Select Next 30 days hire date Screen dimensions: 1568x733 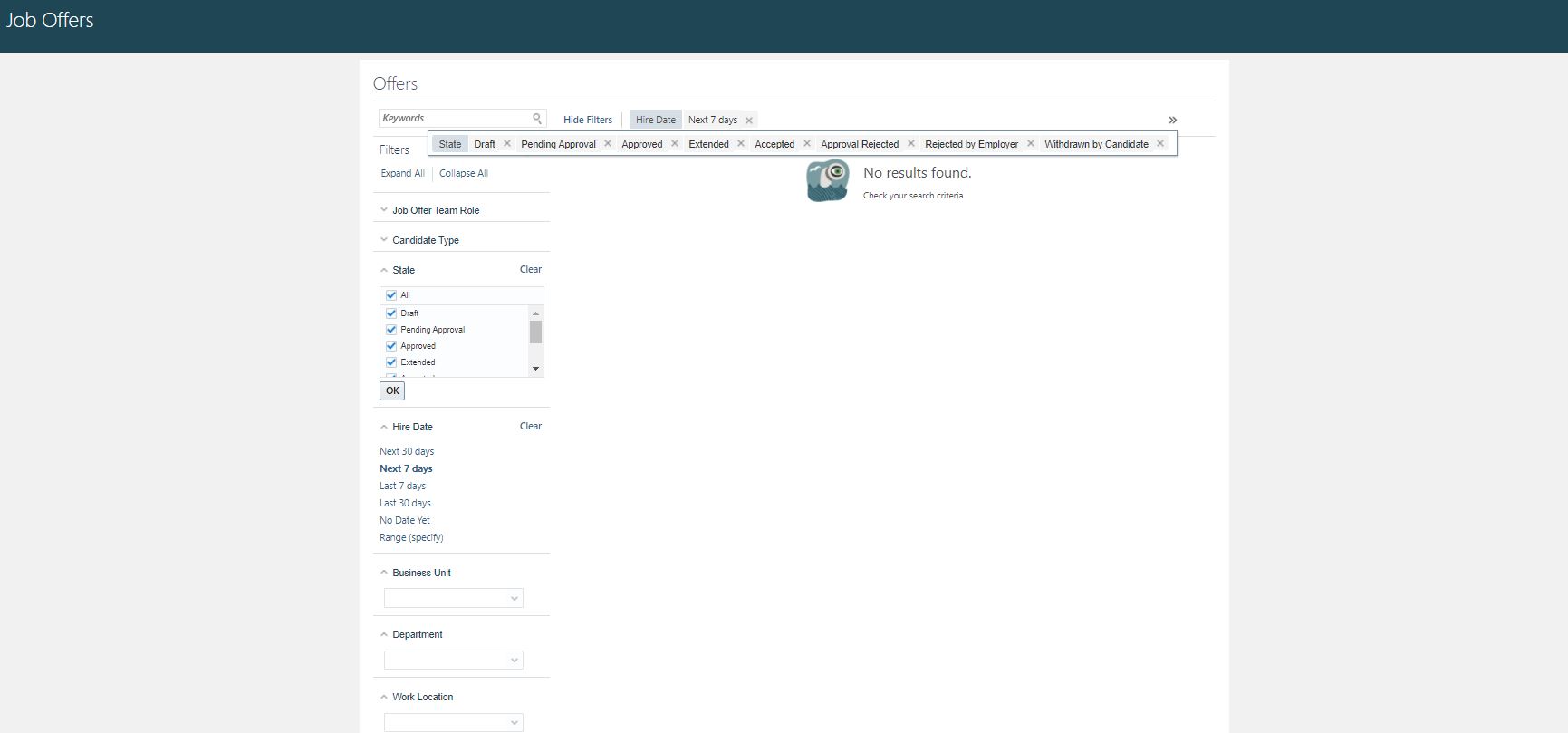407,451
